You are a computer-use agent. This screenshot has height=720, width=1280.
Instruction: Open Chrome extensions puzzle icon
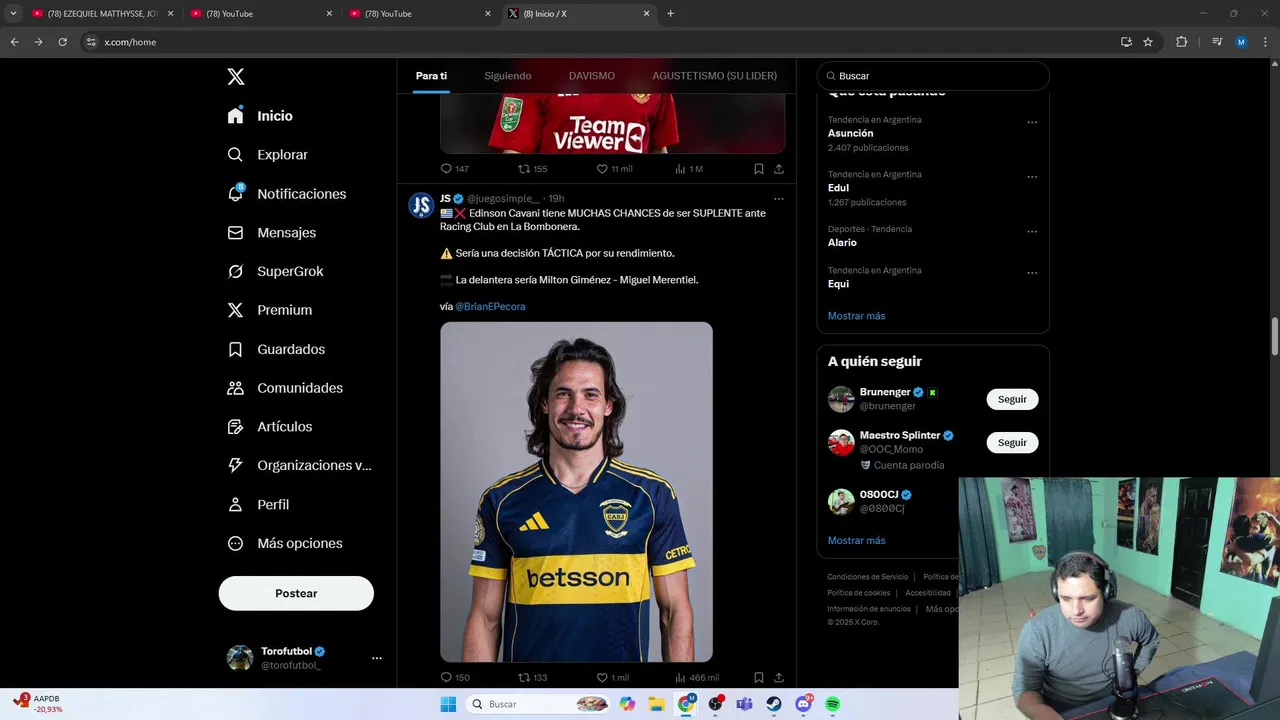pyautogui.click(x=1181, y=42)
